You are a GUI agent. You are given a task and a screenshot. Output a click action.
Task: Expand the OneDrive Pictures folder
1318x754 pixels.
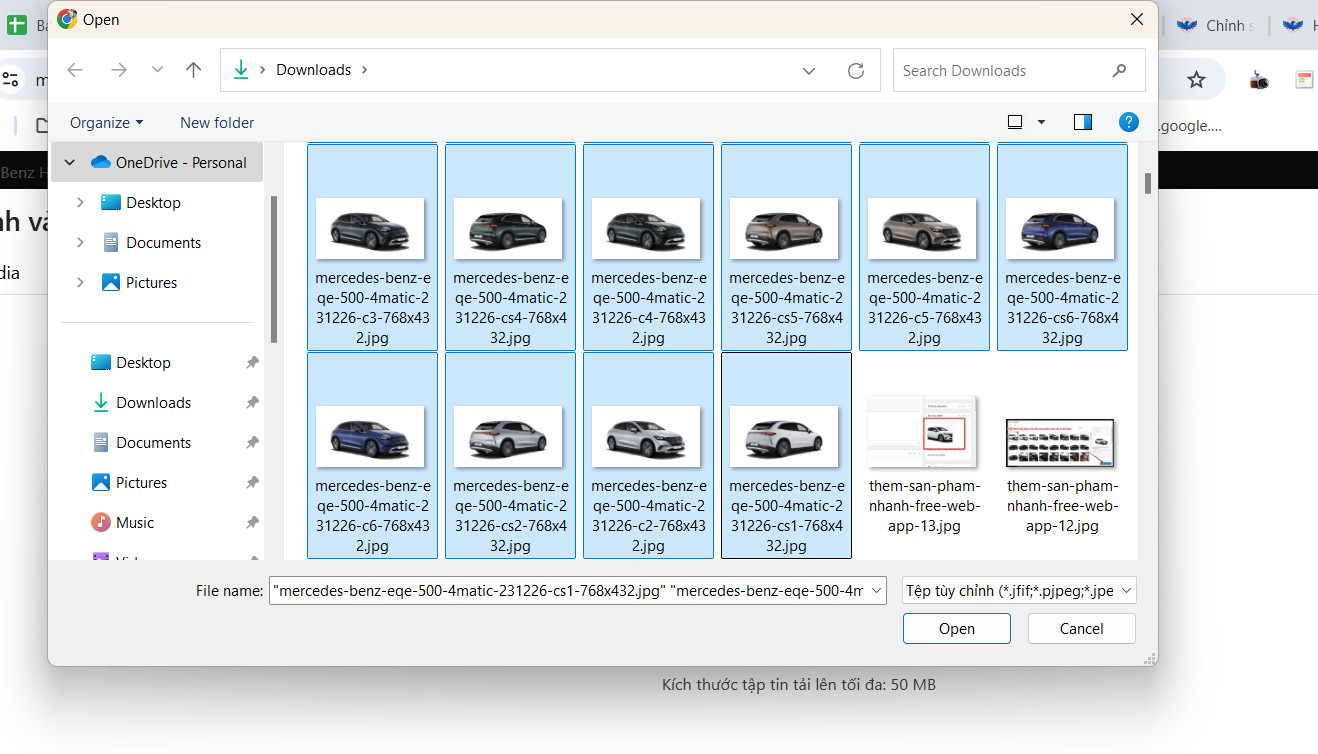click(x=80, y=282)
